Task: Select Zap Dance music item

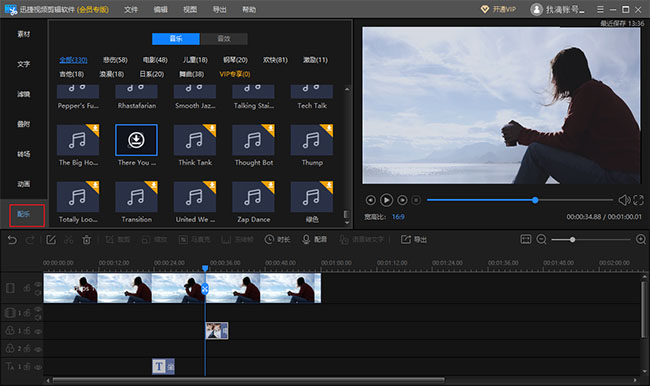Action: pyautogui.click(x=254, y=202)
